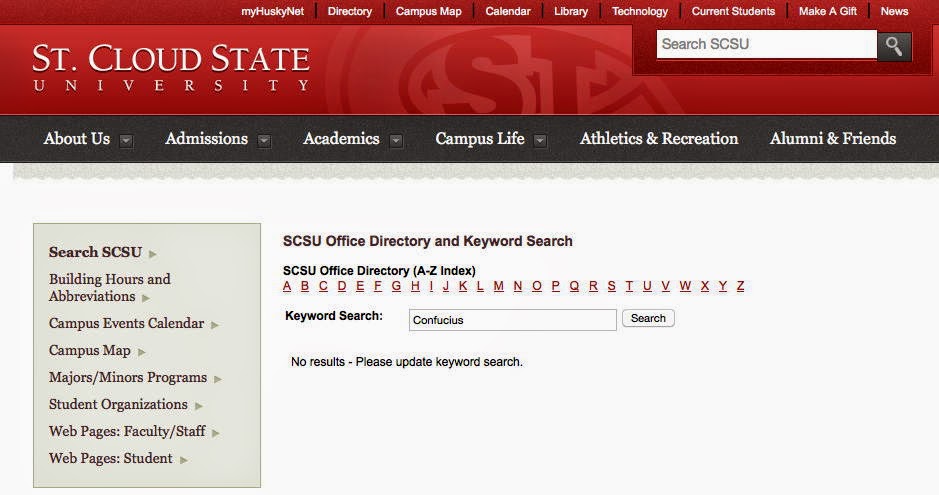The image size is (939, 495).
Task: Click the Search button next to keyword
Action: pyautogui.click(x=648, y=318)
